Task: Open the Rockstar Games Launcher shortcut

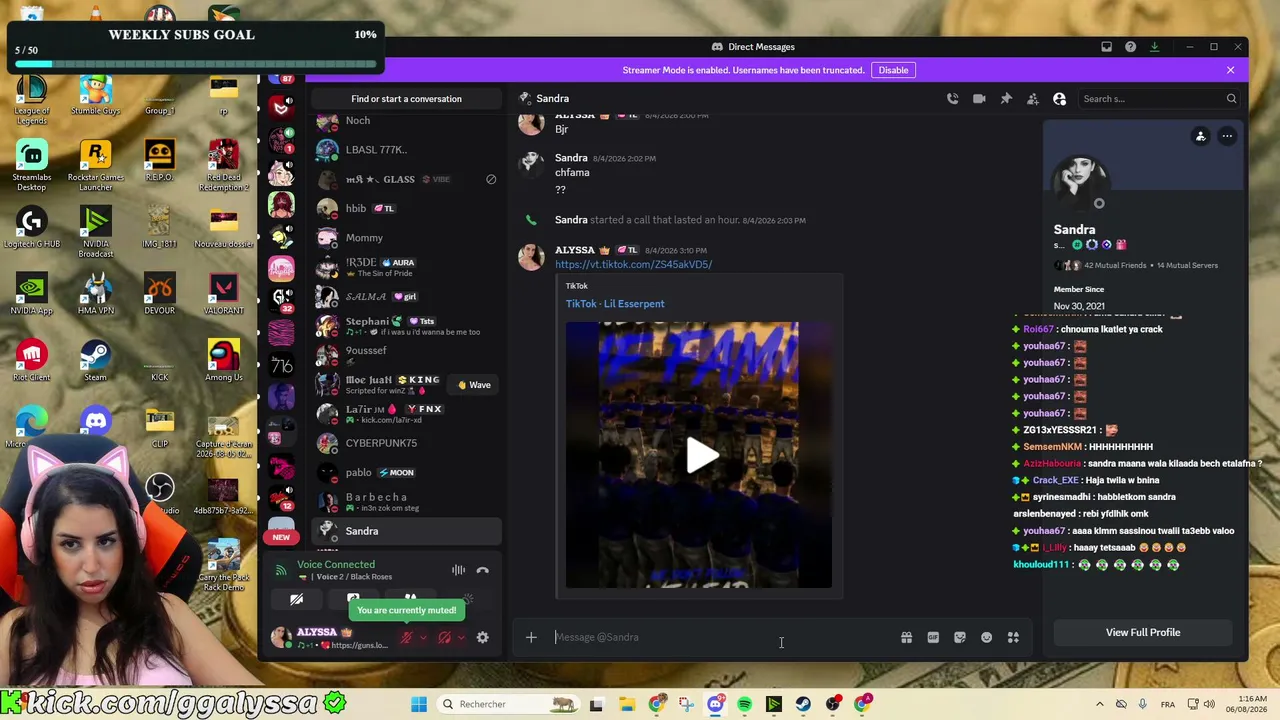Action: (x=95, y=166)
